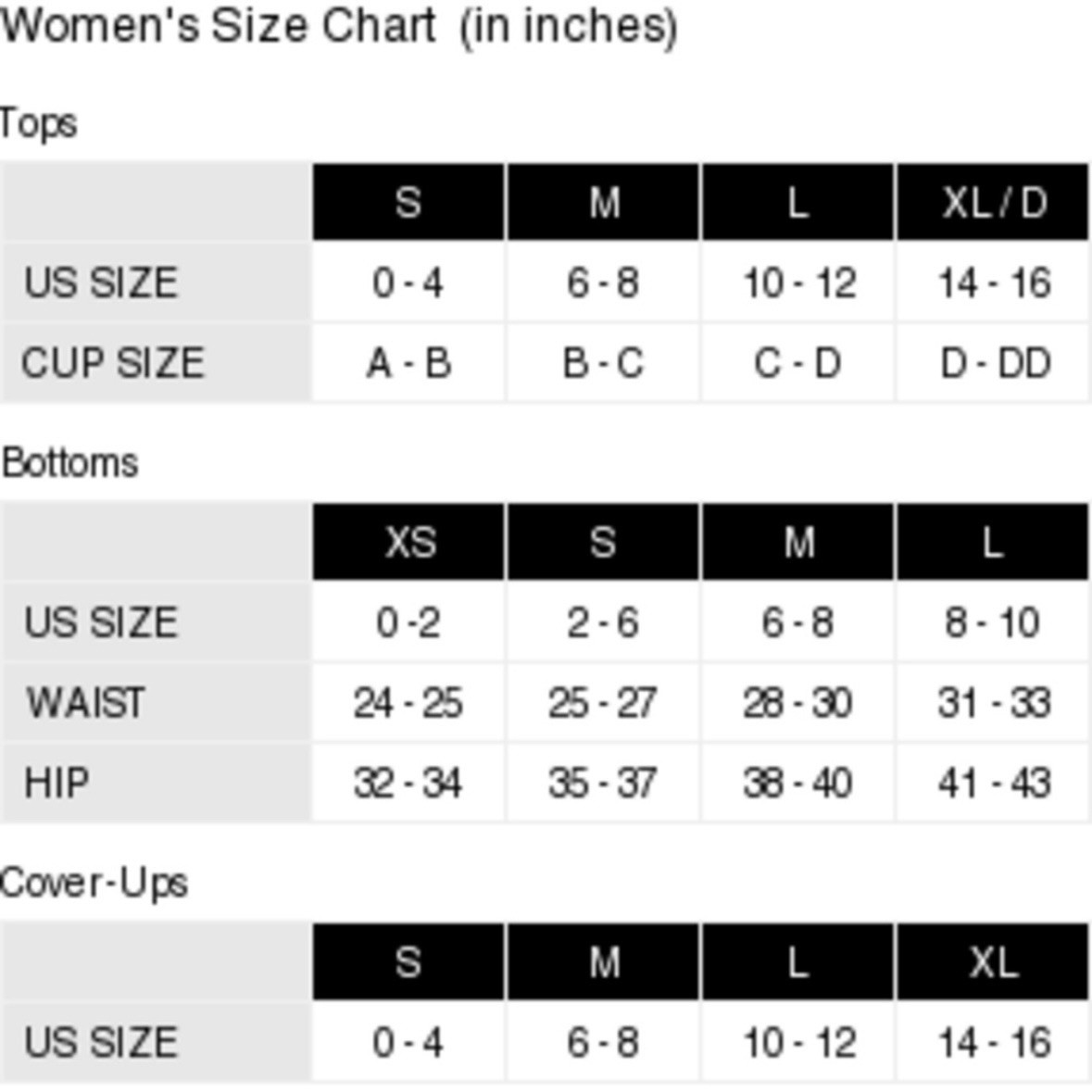Select the 38 - 40 hip cell
This screenshot has height=1092, width=1092.
tap(797, 783)
